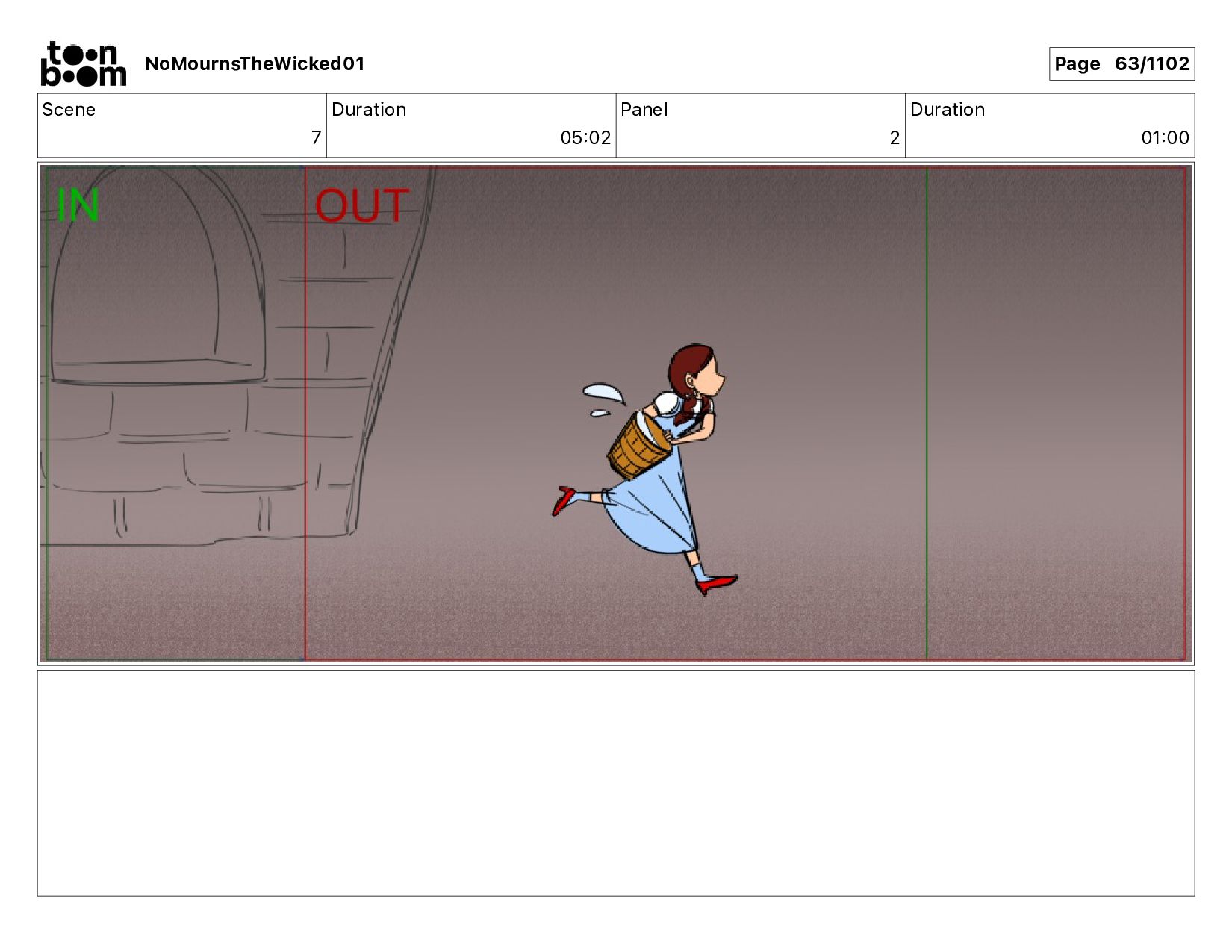This screenshot has width=1232, height=952.
Task: Click the Page 63/1102 indicator
Action: 1121,63
